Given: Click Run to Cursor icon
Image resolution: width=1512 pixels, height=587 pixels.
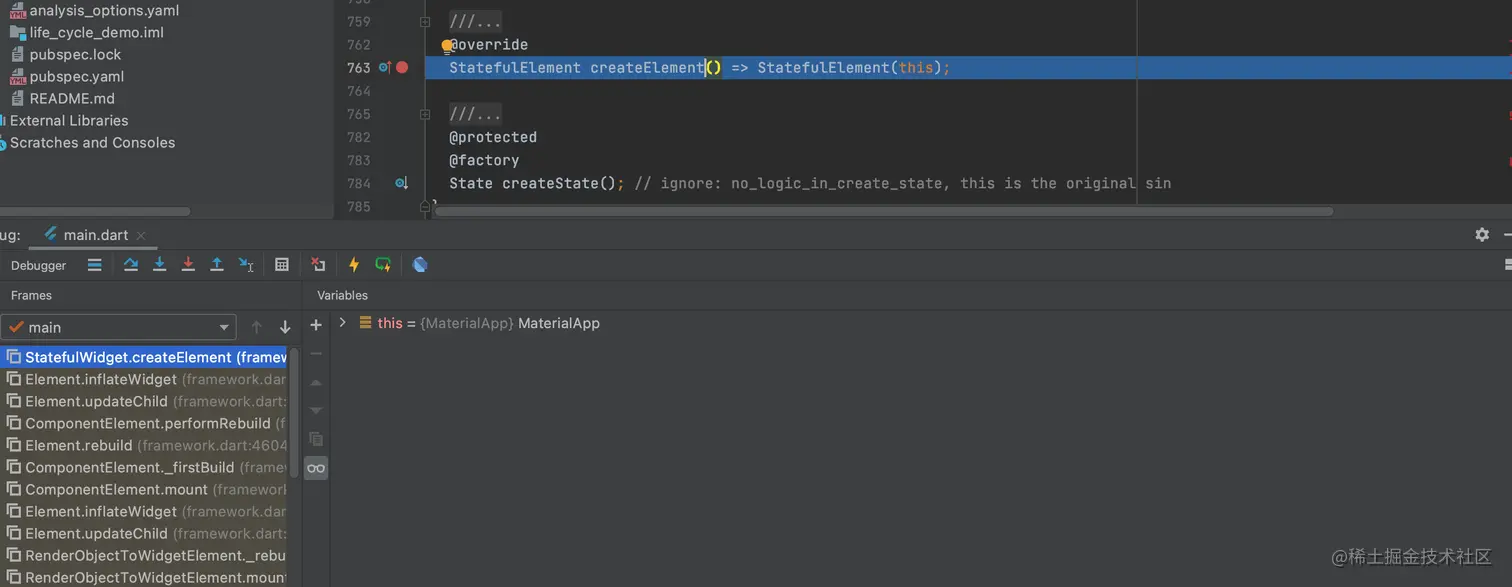Looking at the screenshot, I should (246, 265).
